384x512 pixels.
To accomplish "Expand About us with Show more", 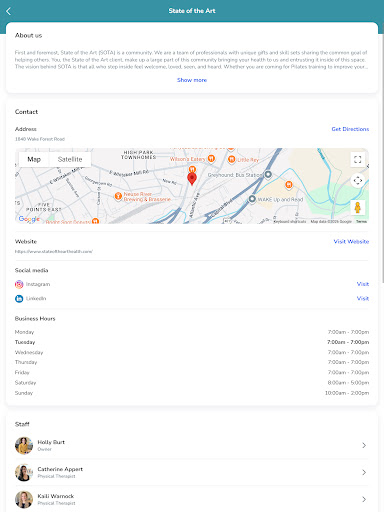I will tap(192, 80).
